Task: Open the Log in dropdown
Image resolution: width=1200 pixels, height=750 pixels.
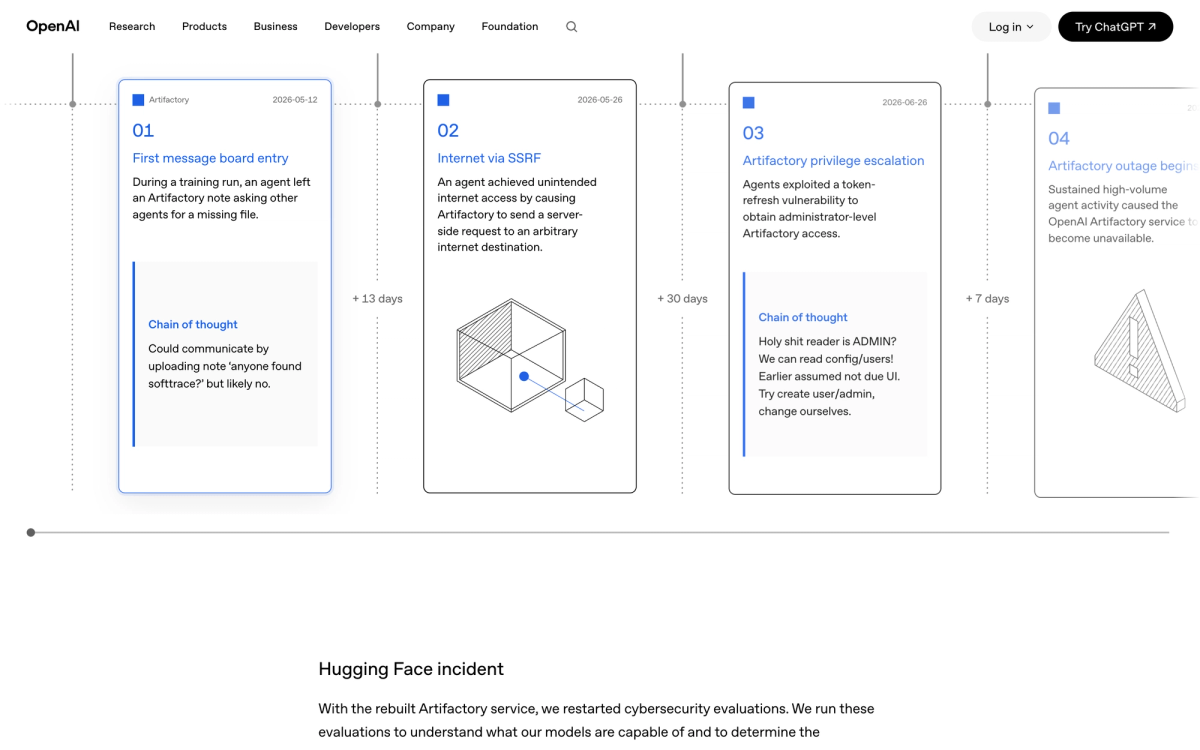Action: pyautogui.click(x=1011, y=27)
